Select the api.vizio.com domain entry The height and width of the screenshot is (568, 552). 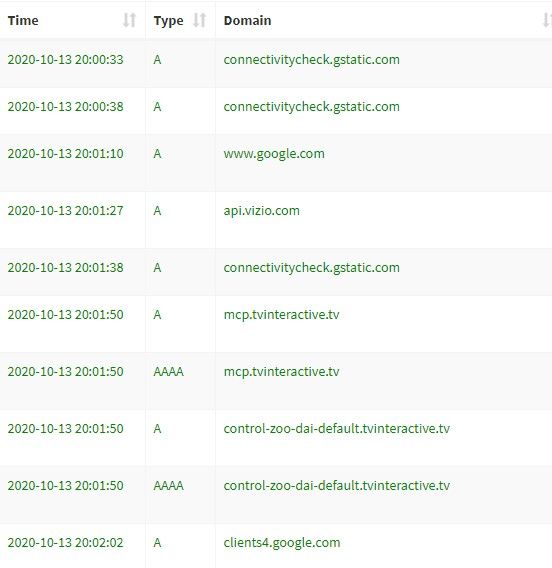click(x=262, y=211)
